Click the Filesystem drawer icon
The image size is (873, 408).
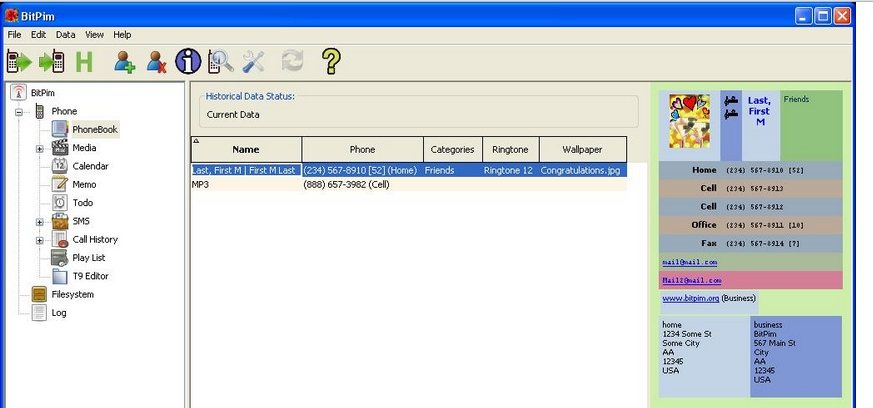(x=39, y=294)
